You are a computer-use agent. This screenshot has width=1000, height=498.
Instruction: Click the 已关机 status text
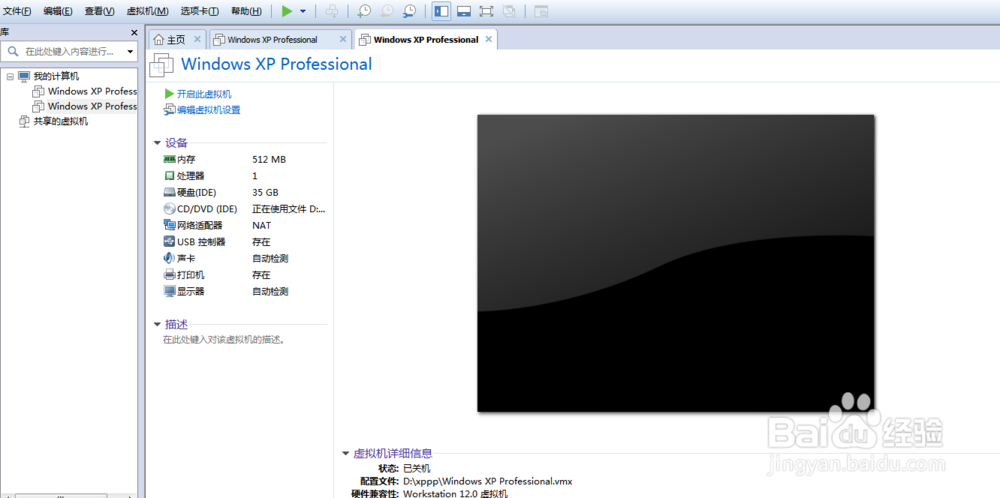coord(417,469)
